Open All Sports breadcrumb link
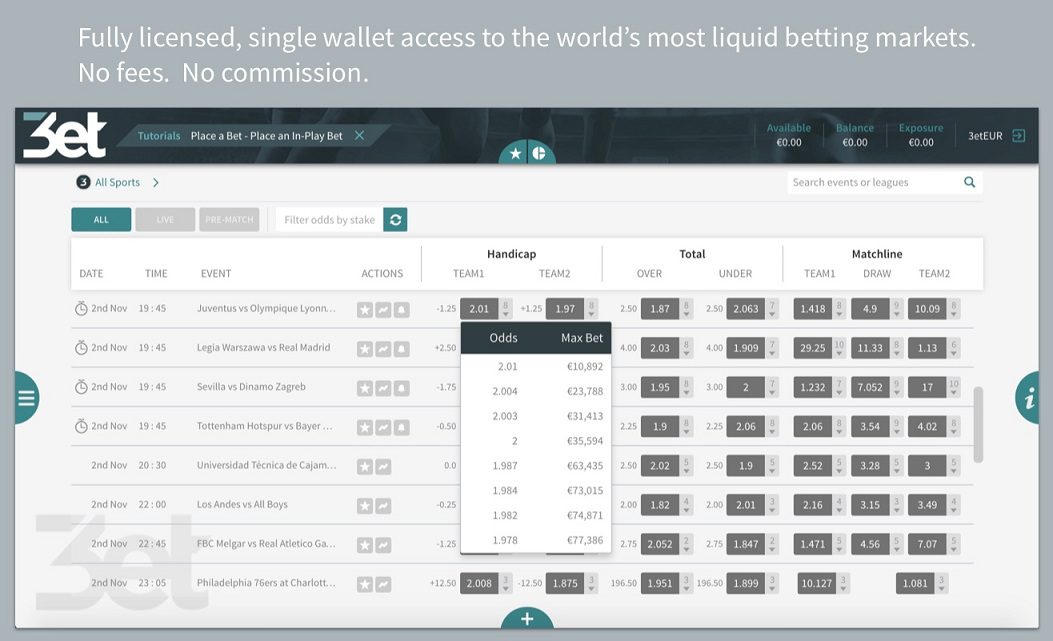The width and height of the screenshot is (1053, 641). (x=118, y=182)
